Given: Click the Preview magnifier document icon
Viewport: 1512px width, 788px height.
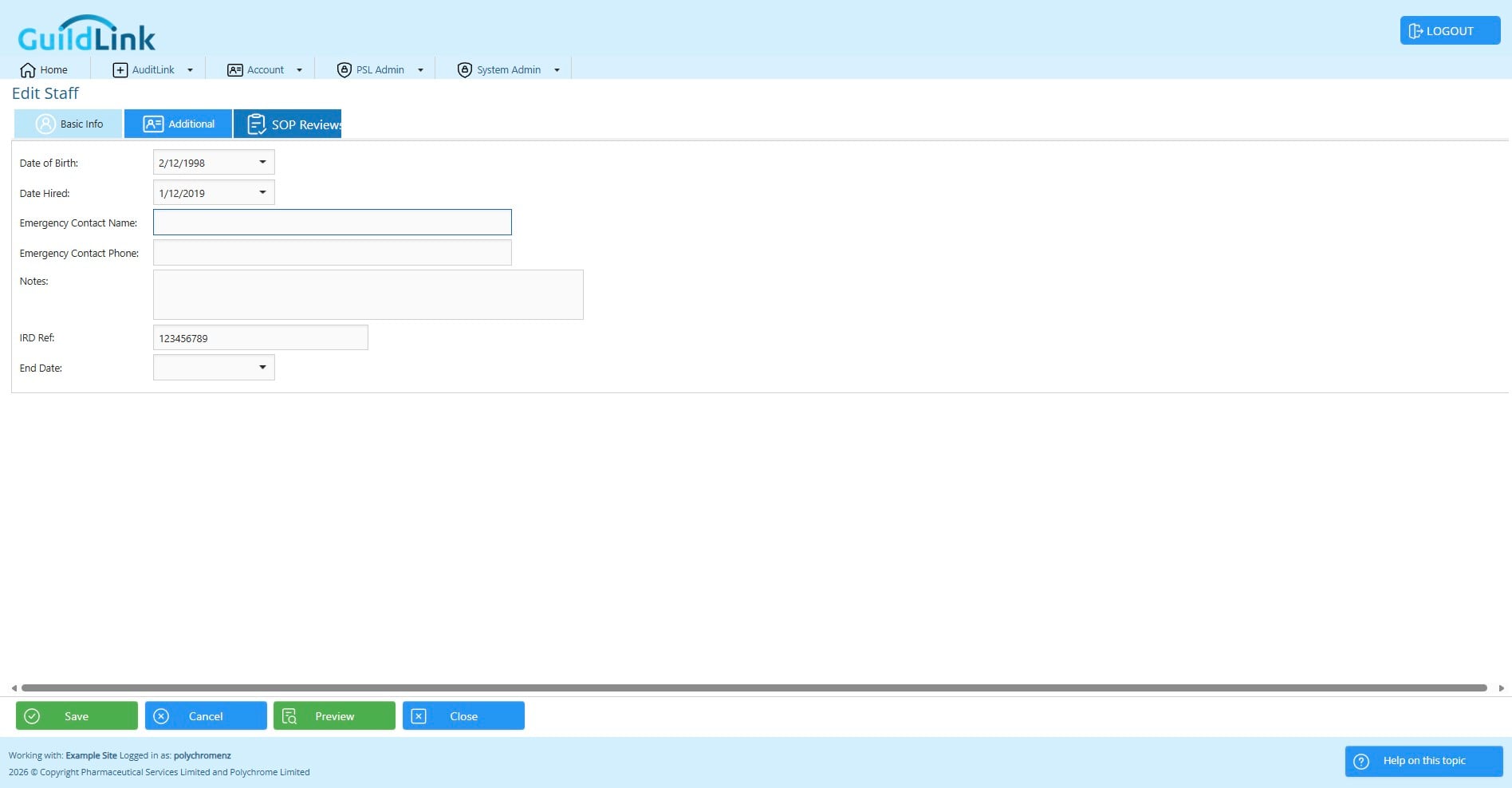Looking at the screenshot, I should coord(289,716).
